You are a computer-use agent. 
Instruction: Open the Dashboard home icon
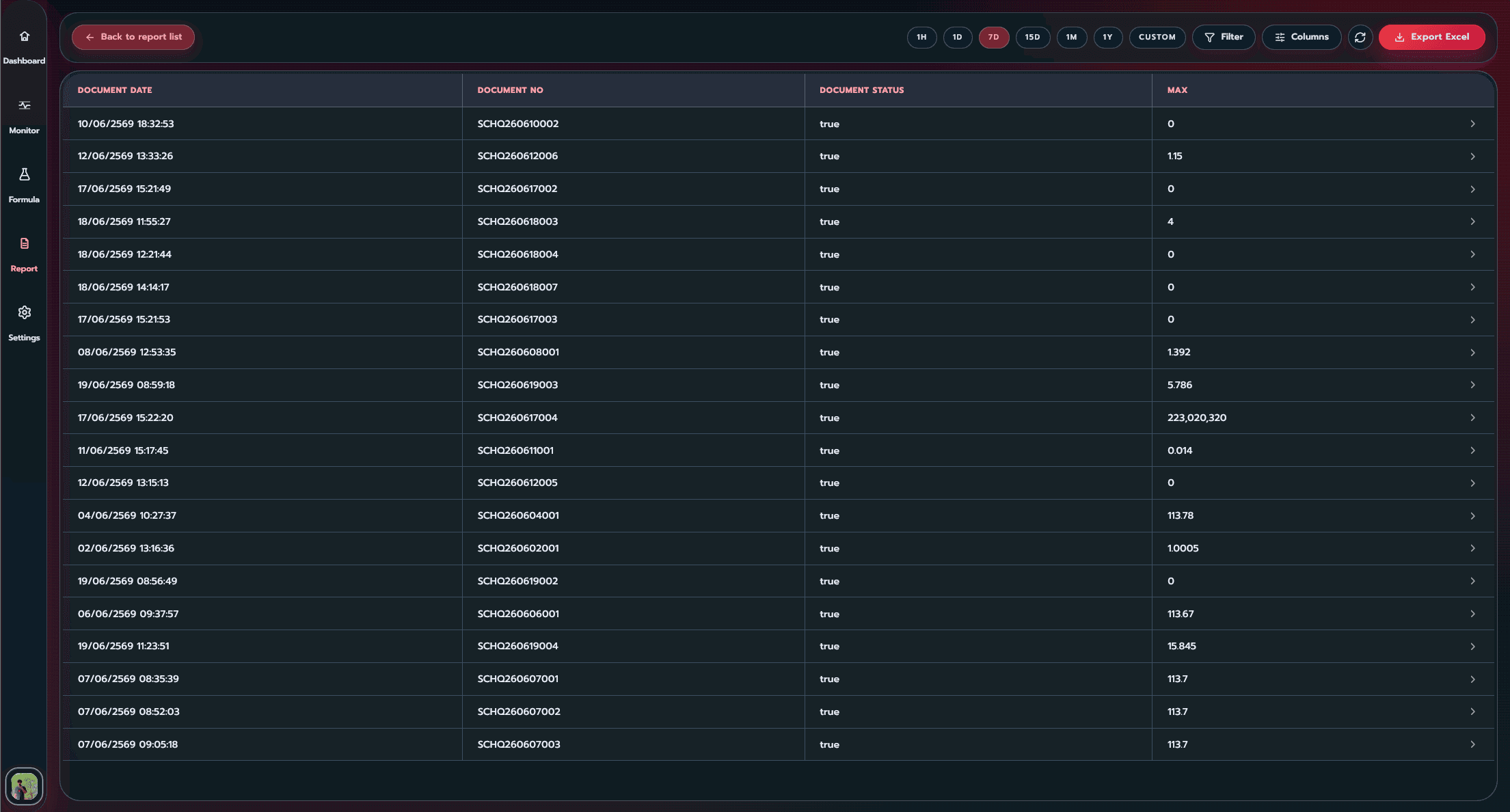click(x=25, y=36)
